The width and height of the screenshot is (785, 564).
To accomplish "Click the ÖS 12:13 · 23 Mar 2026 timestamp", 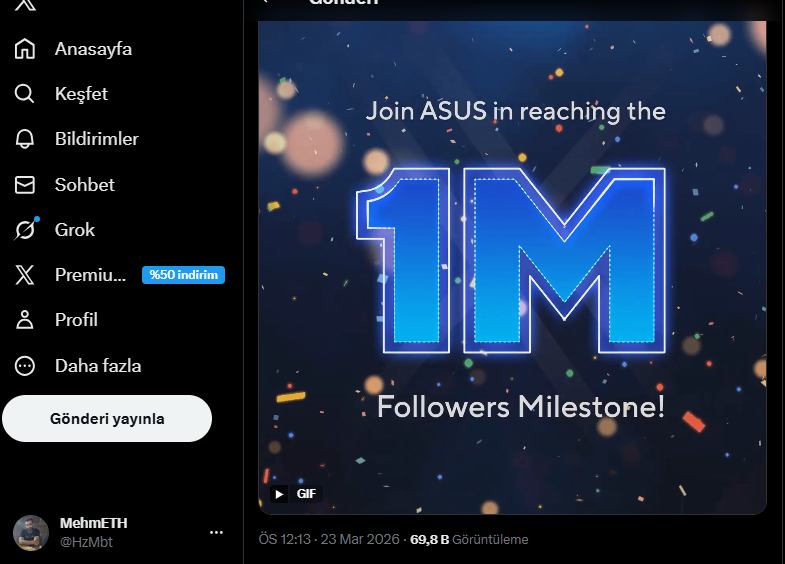I will pyautogui.click(x=329, y=539).
